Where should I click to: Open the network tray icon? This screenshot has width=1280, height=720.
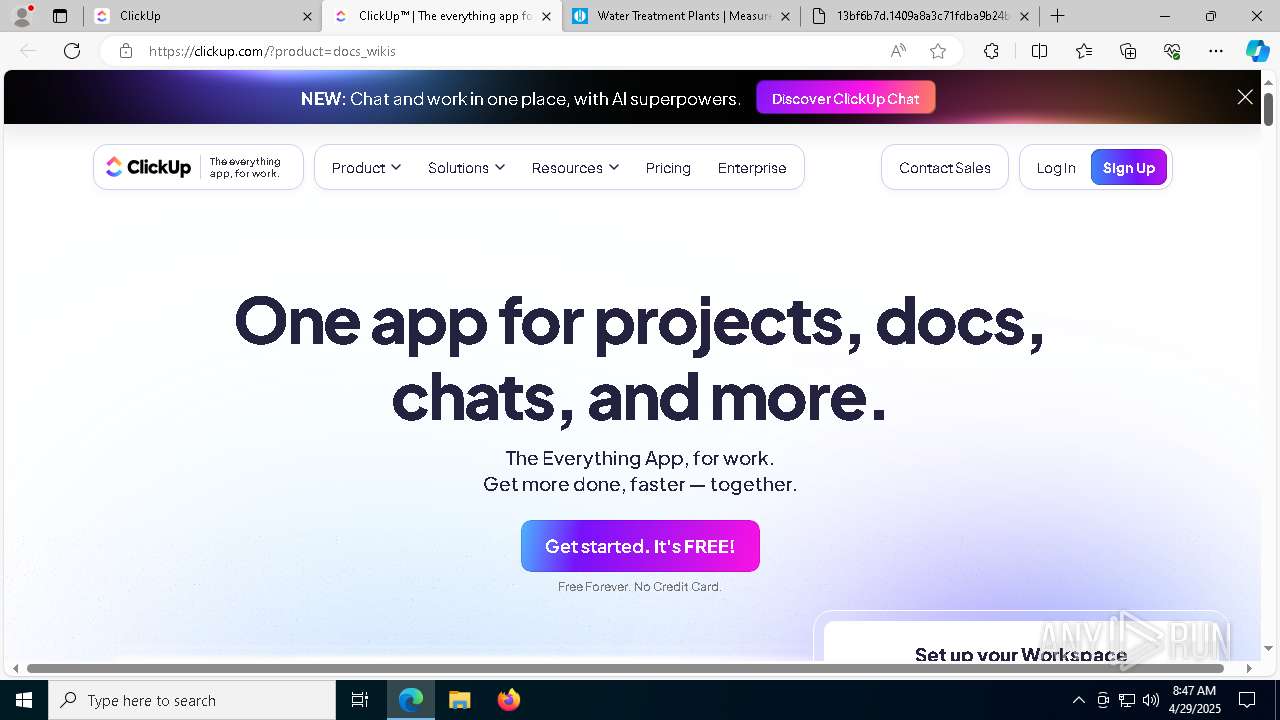tap(1127, 700)
